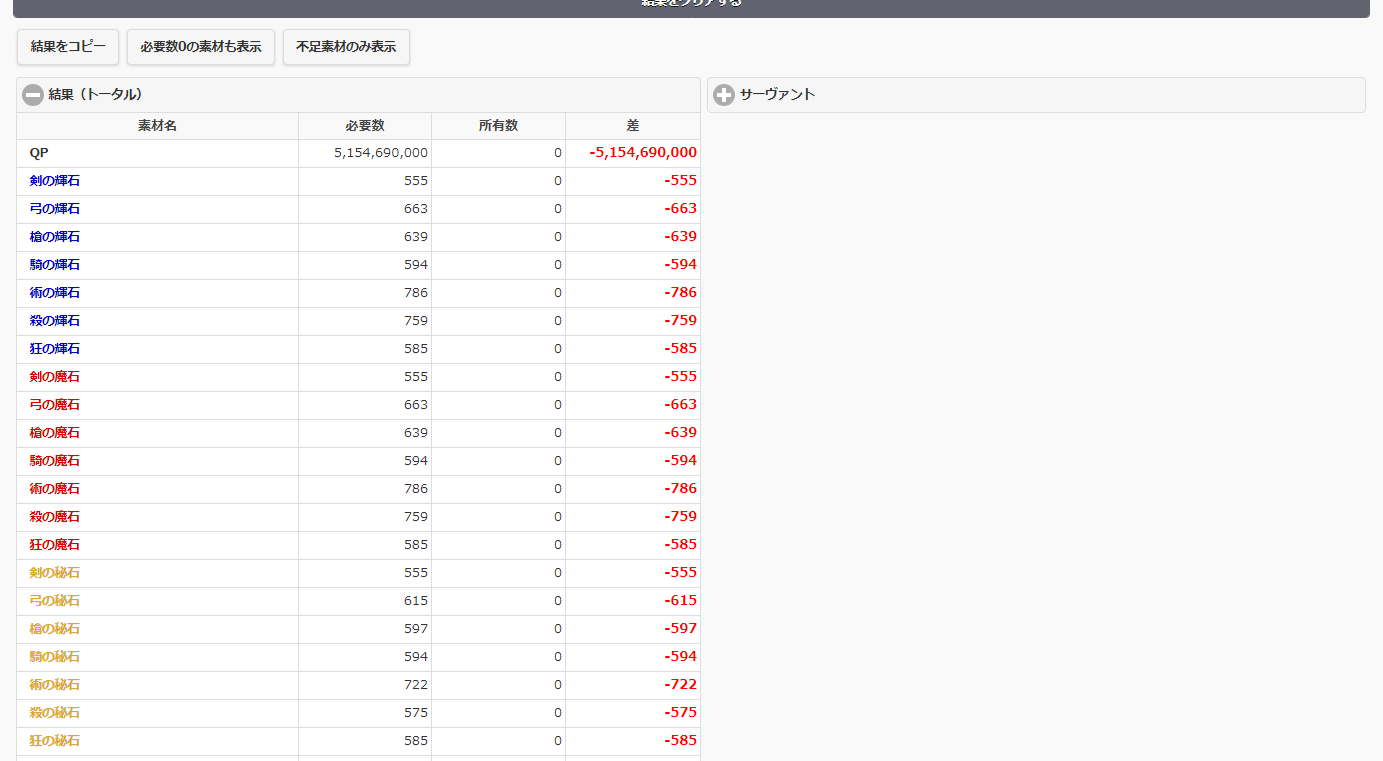Click the 必要数 column header
Screen dimensions: 1383x761
(365, 126)
